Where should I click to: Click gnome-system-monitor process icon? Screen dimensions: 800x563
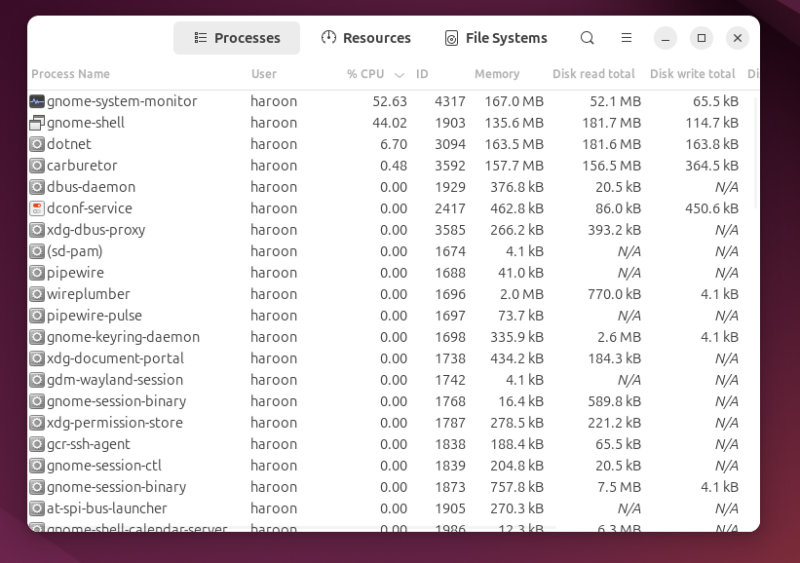tap(37, 101)
